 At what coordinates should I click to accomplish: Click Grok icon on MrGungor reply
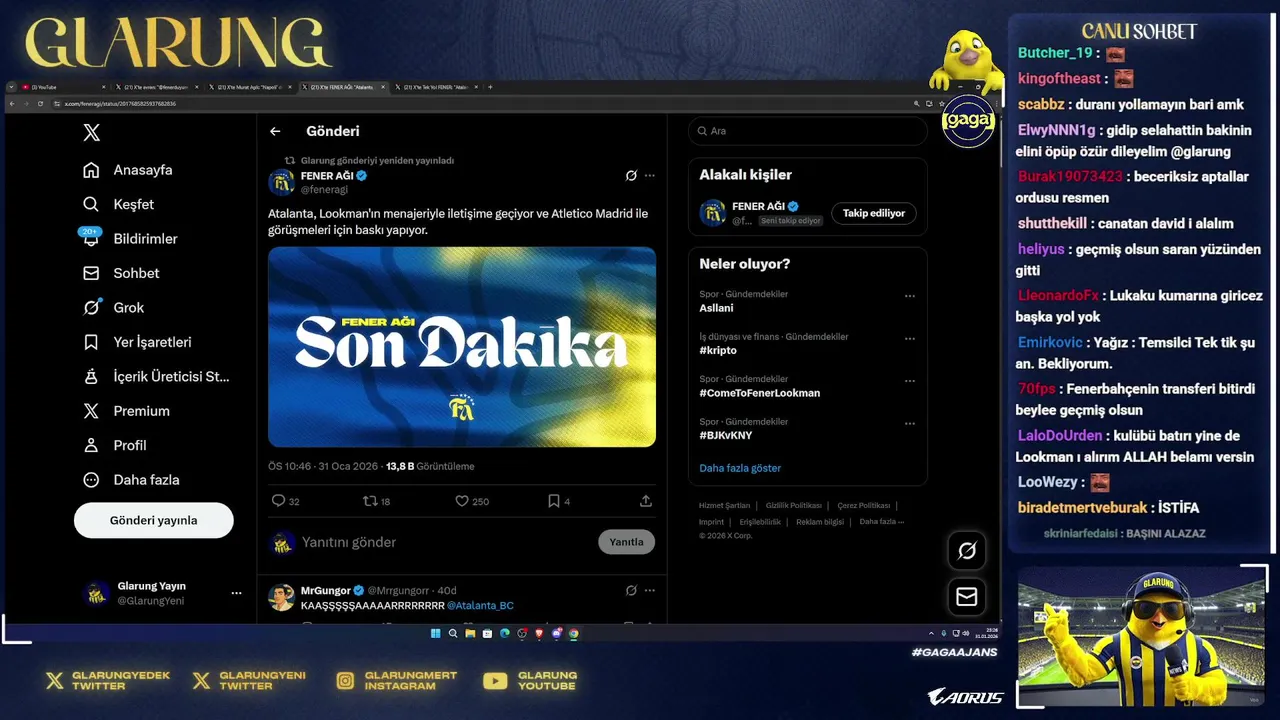(x=631, y=591)
